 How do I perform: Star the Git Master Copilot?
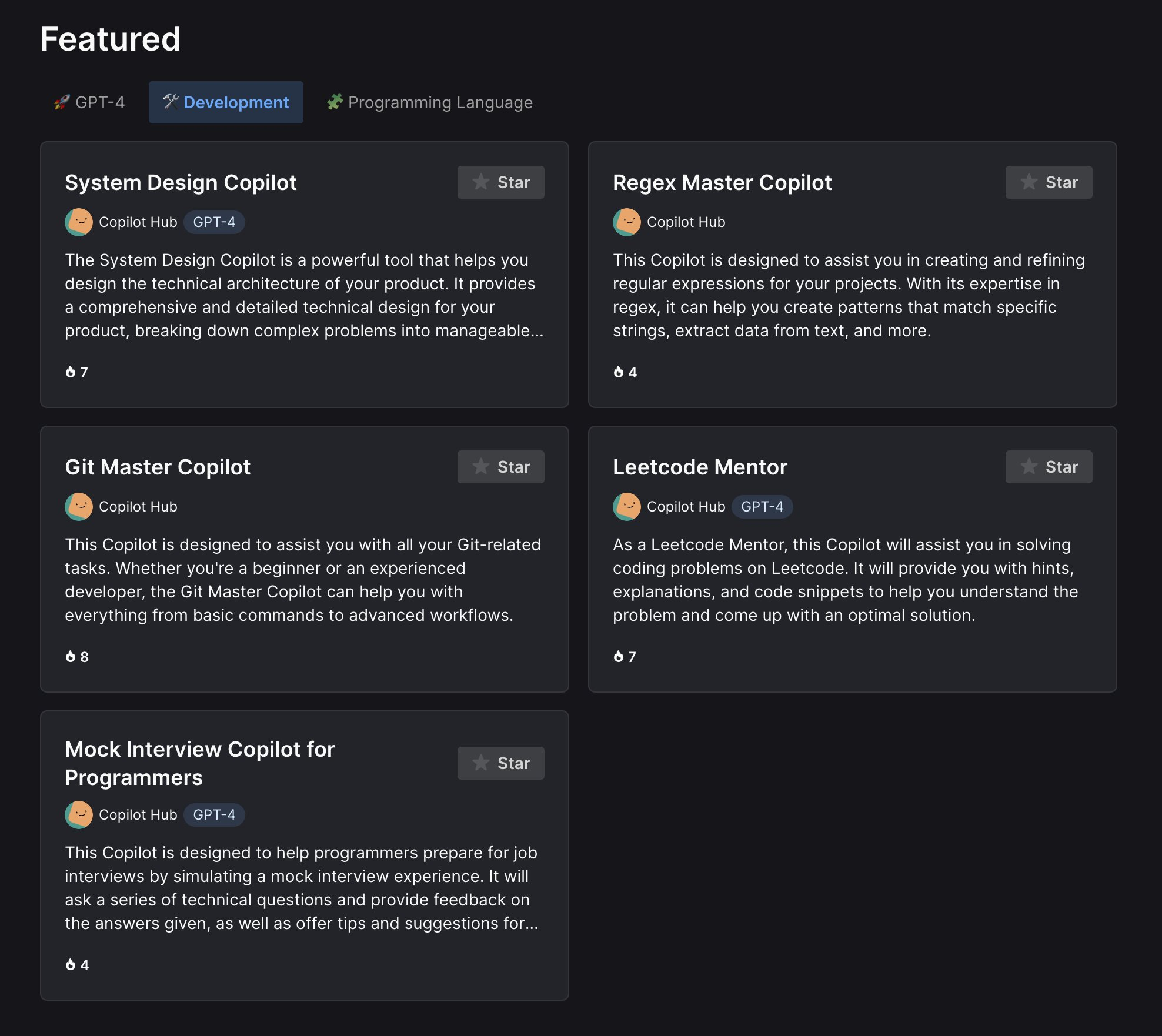click(500, 467)
